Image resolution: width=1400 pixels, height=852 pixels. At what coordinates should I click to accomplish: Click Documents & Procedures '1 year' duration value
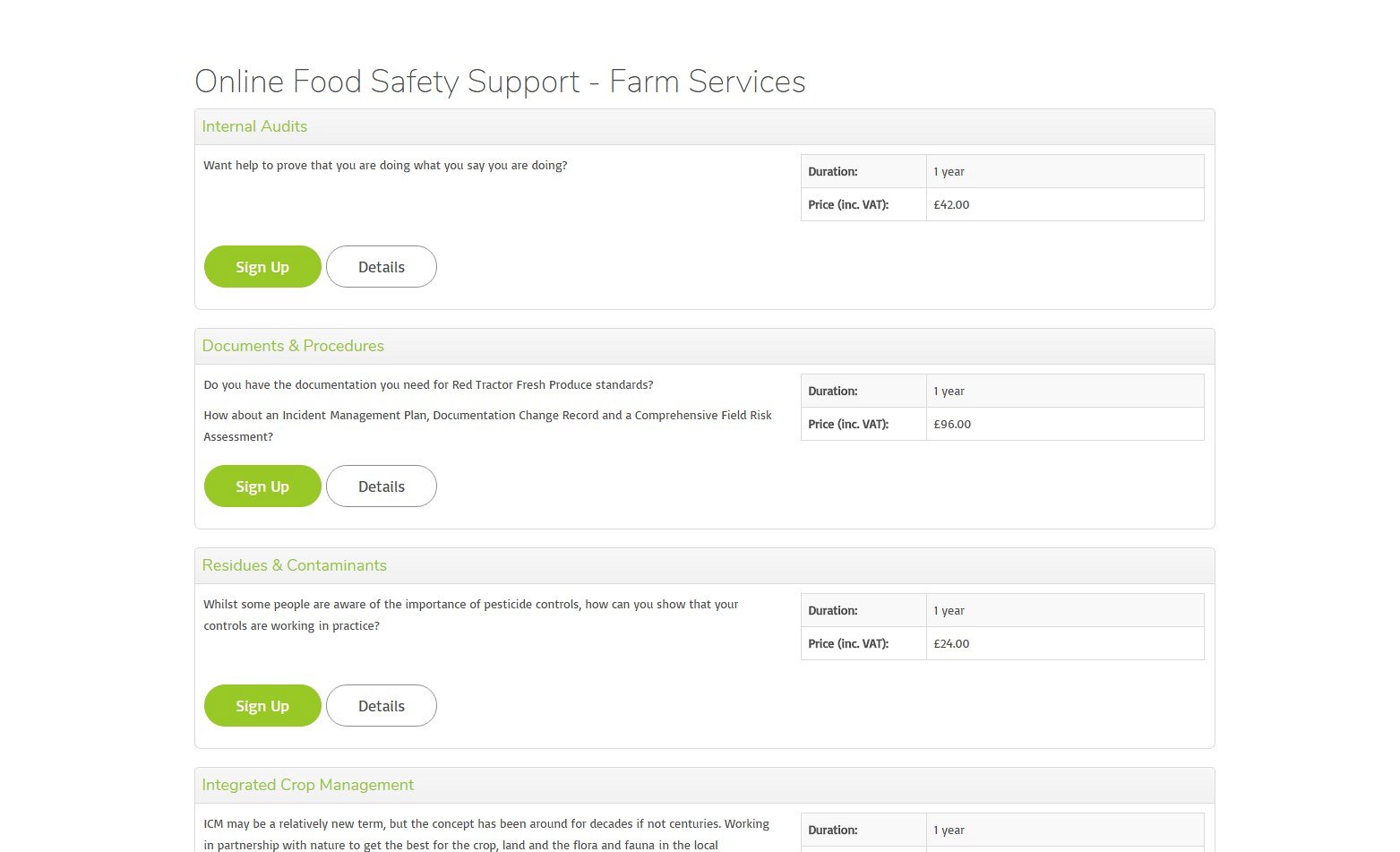949,391
